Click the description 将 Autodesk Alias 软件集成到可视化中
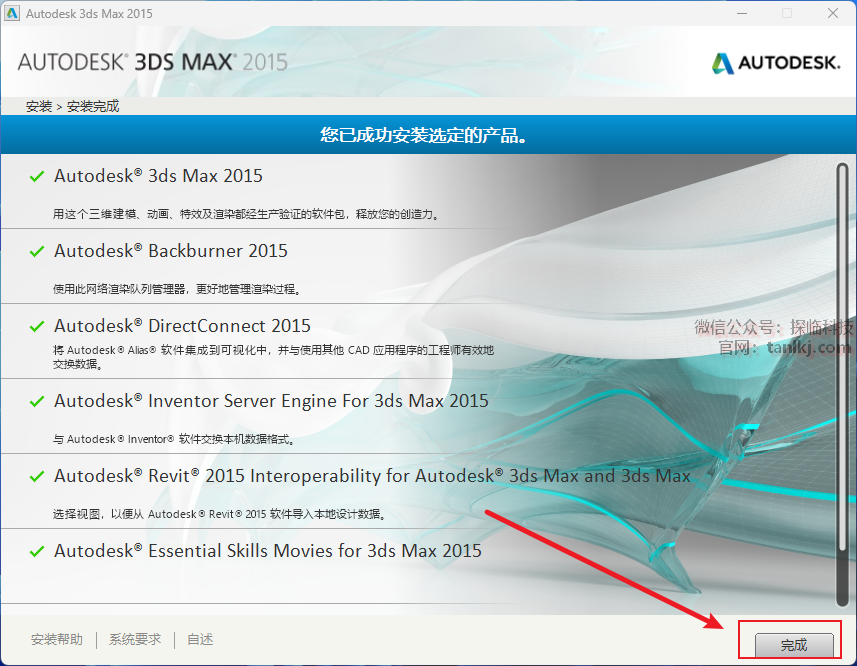857x666 pixels. (x=273, y=357)
